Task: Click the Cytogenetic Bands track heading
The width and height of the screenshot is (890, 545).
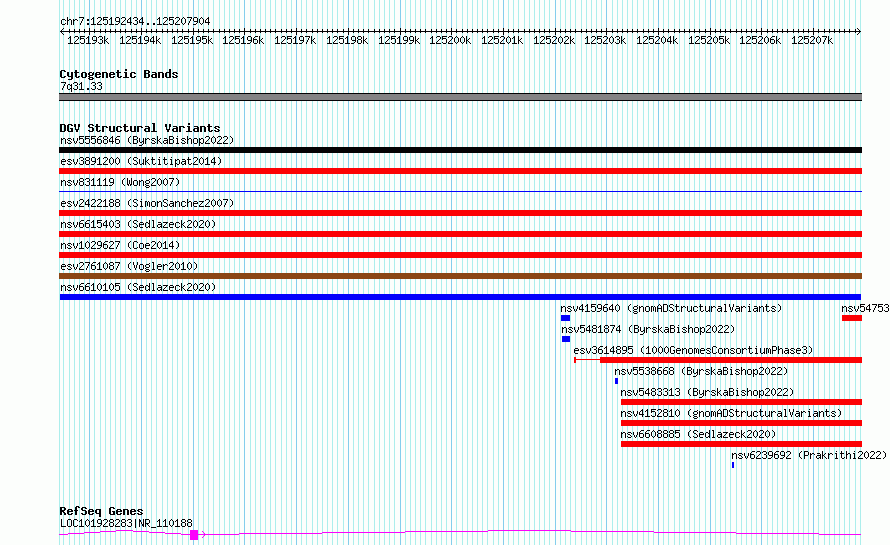Action: pyautogui.click(x=119, y=74)
